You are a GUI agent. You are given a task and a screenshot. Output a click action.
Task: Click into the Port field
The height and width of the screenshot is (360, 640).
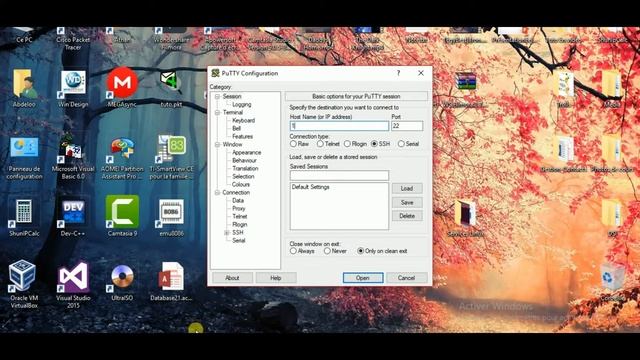[407, 126]
